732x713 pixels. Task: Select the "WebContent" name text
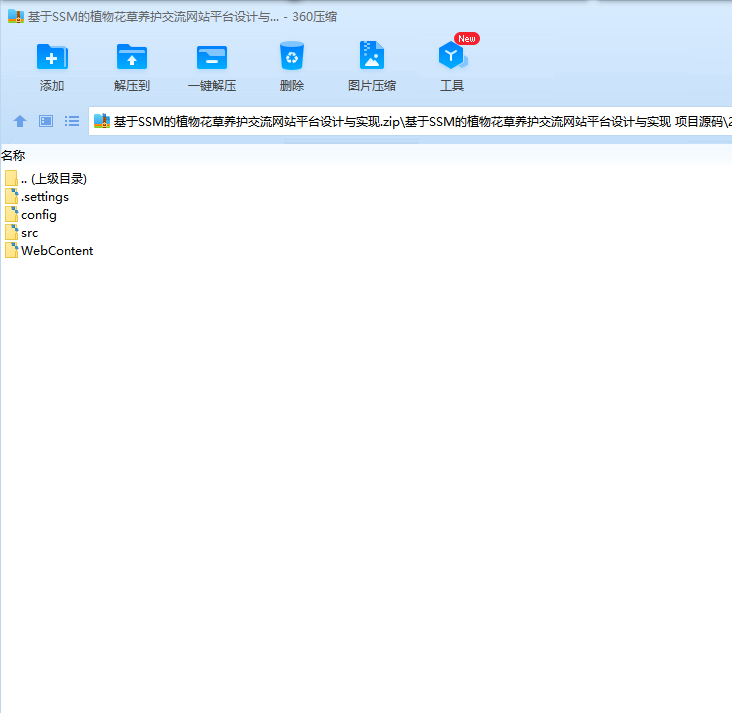tap(57, 251)
